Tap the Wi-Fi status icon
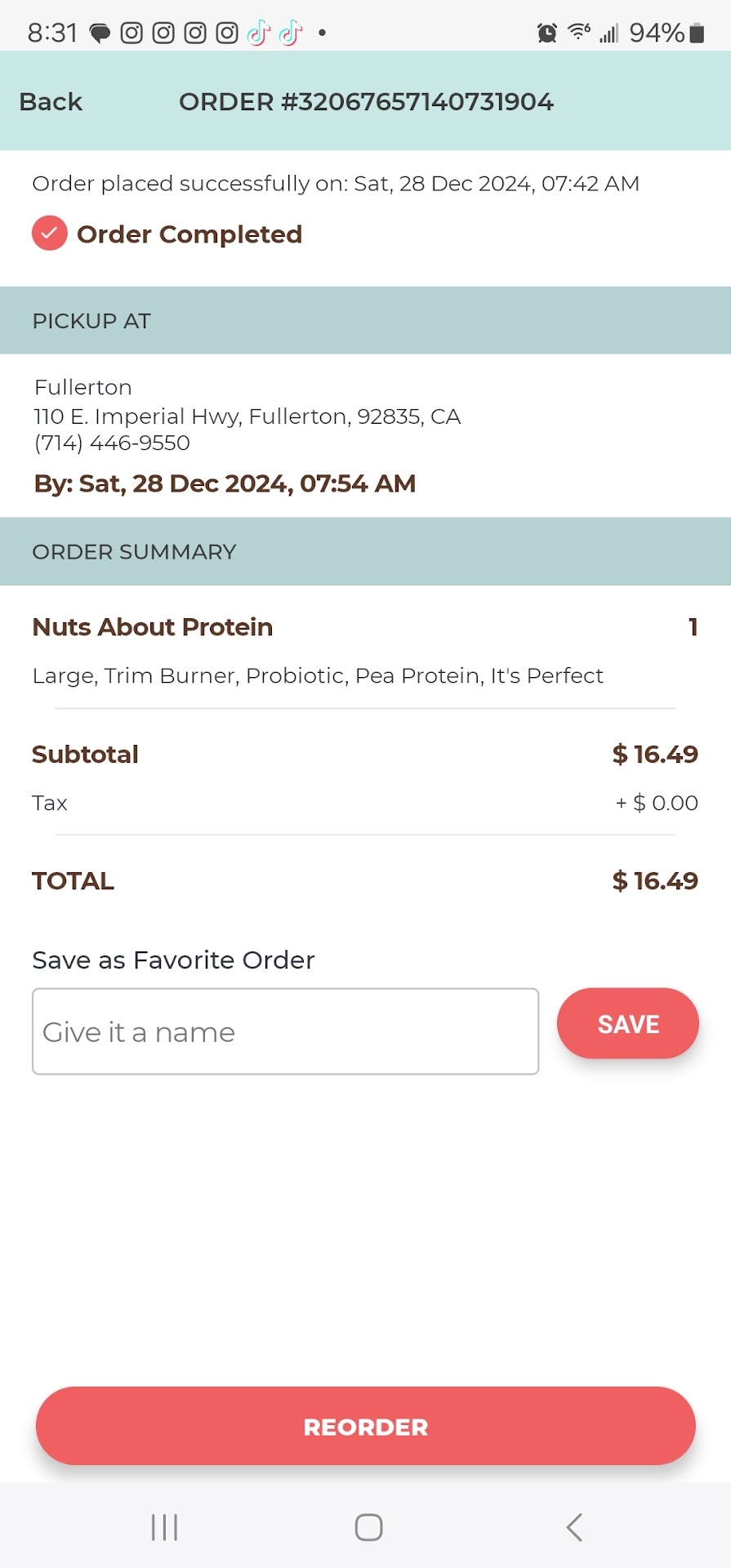 (x=579, y=32)
